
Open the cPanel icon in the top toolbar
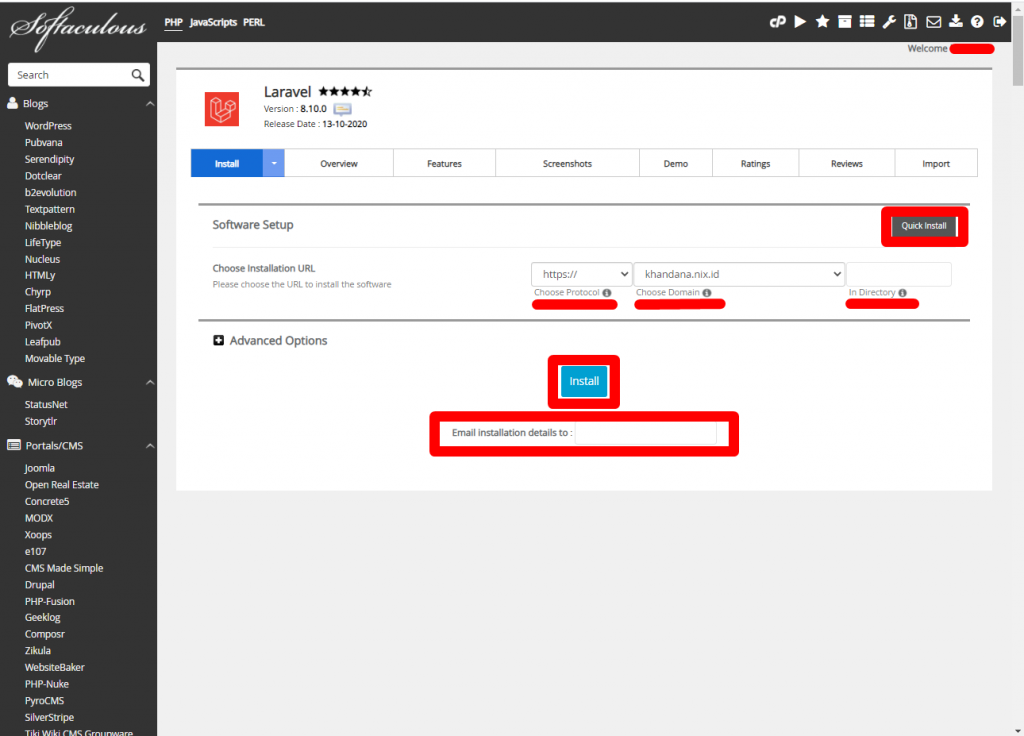[x=778, y=21]
